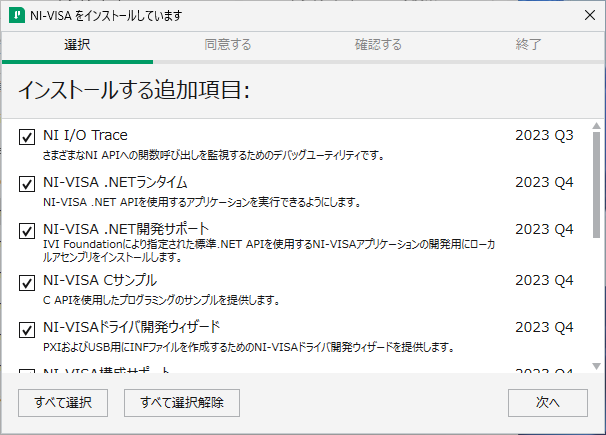
Task: Click the NI installer logo icon in title bar
Action: [17, 15]
